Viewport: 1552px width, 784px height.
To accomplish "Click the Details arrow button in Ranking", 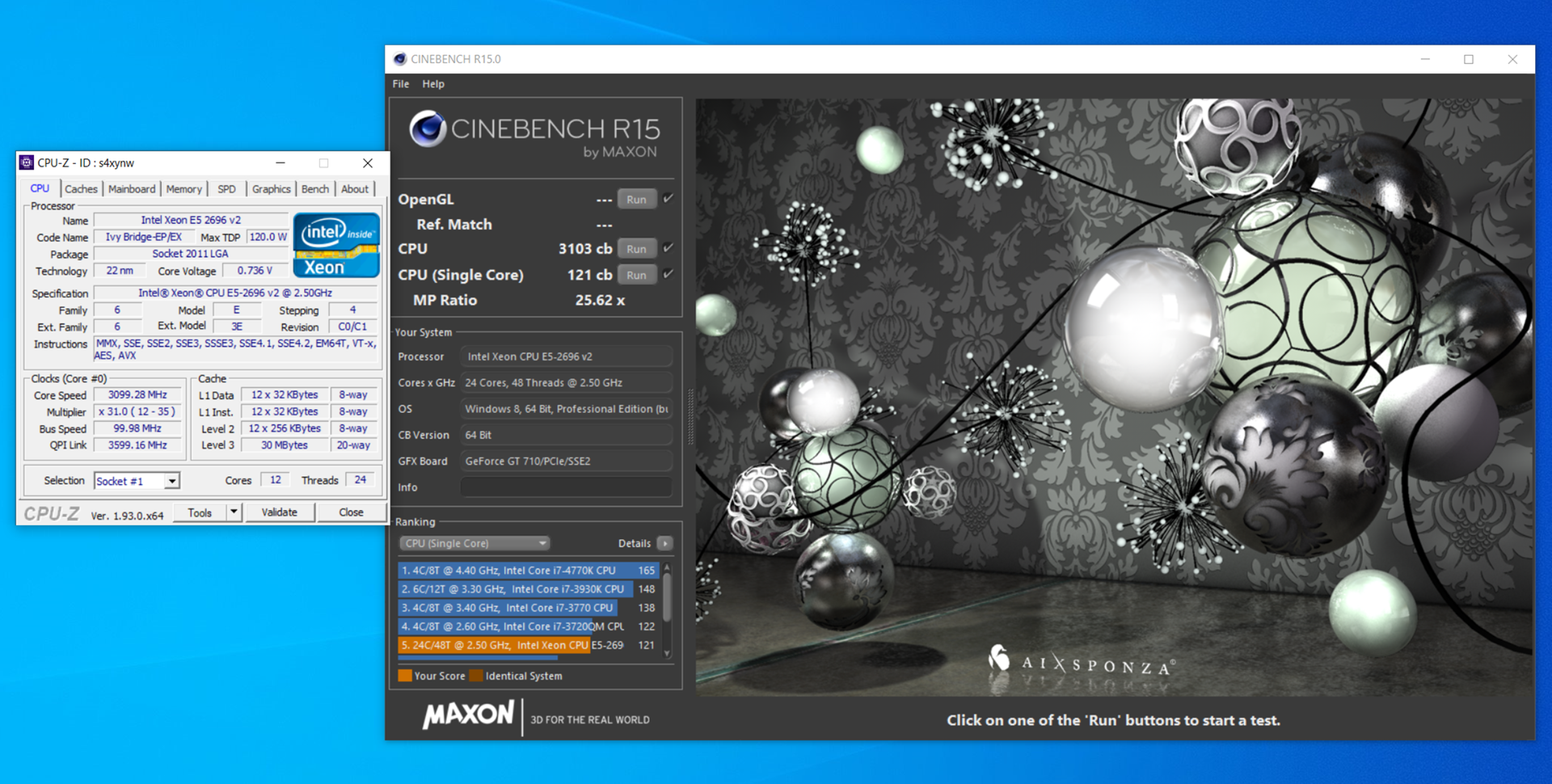I will [x=665, y=543].
